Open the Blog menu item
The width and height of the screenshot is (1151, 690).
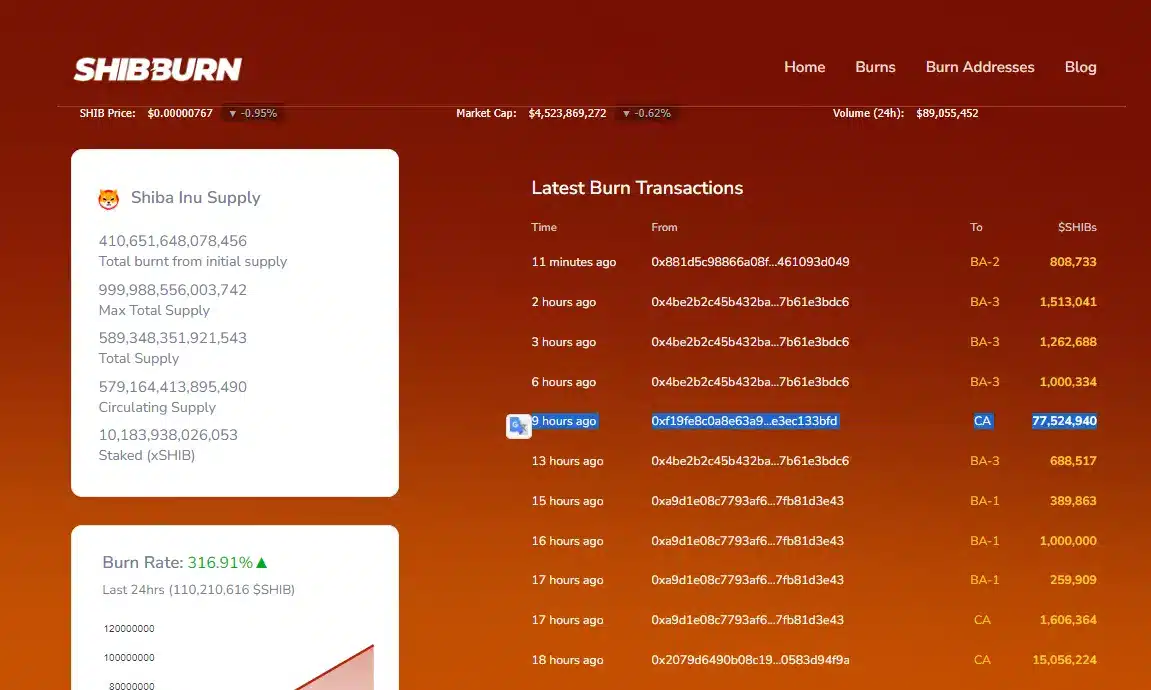click(1081, 67)
